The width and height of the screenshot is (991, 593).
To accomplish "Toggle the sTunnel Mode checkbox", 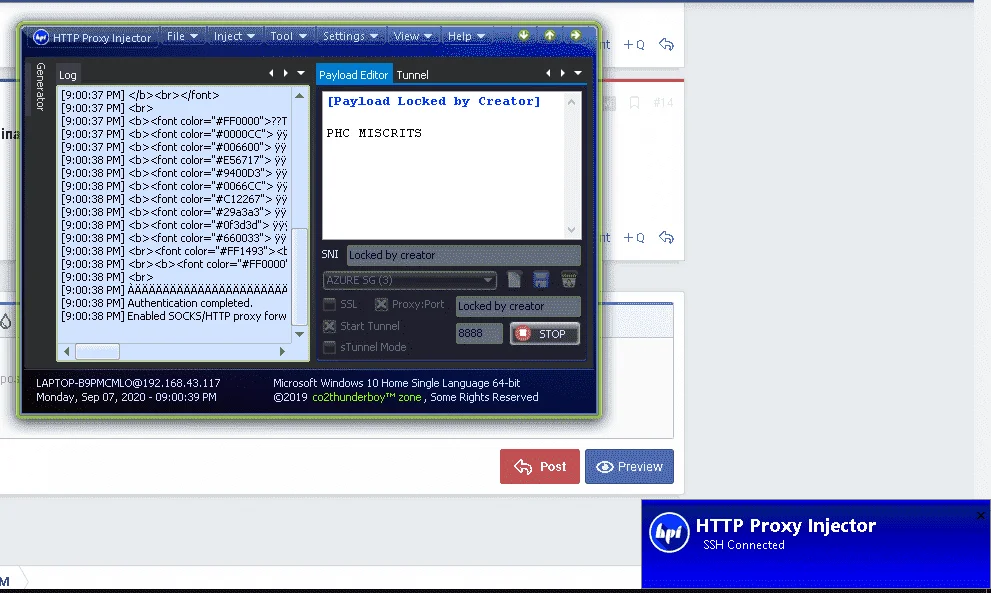I will 329,347.
